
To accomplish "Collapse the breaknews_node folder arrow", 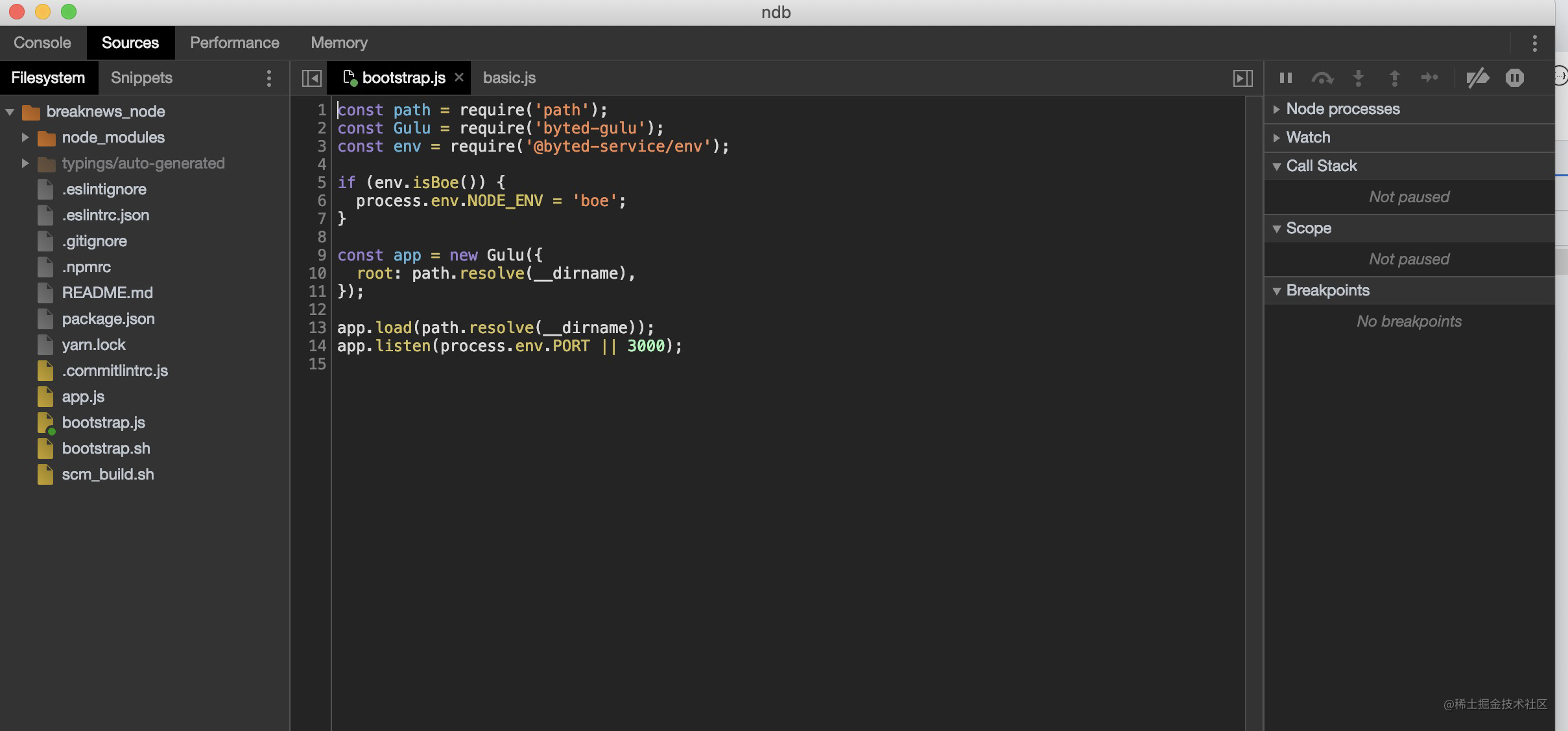I will pos(10,111).
